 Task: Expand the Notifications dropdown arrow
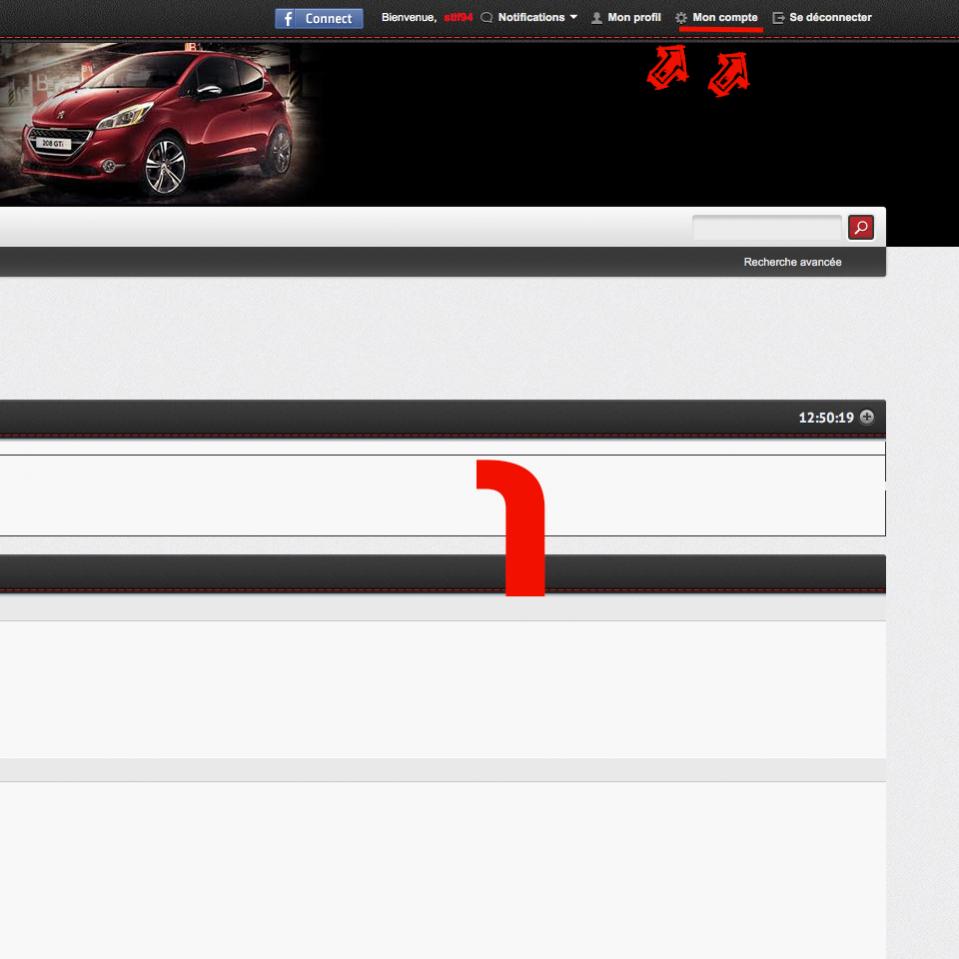(x=574, y=18)
